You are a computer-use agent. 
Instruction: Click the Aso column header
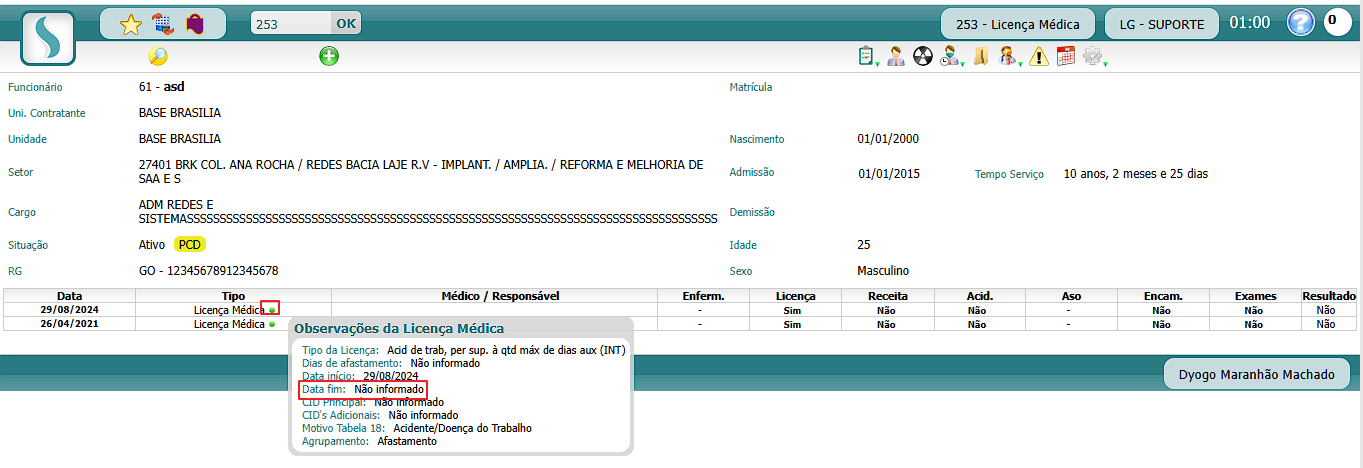pyautogui.click(x=1071, y=296)
